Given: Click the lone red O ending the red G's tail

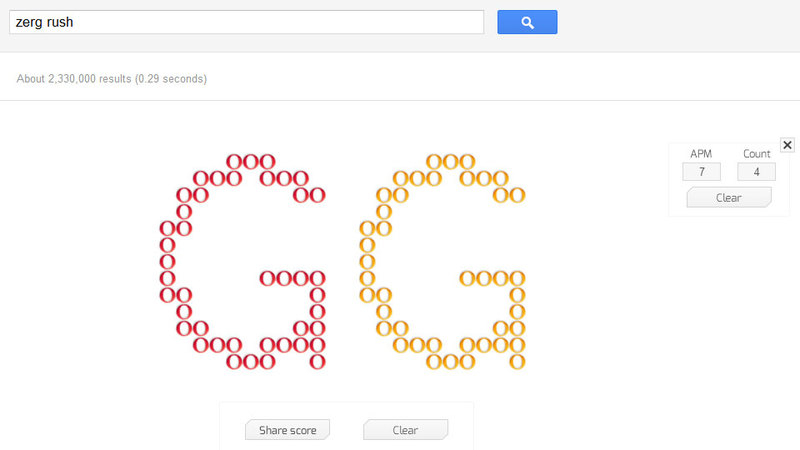Looking at the screenshot, I should pos(317,362).
